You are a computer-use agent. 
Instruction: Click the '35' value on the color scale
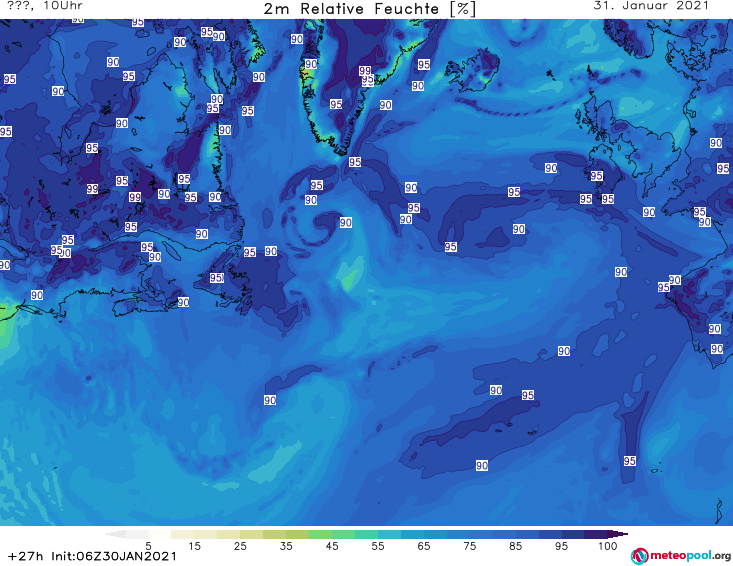[x=286, y=546]
